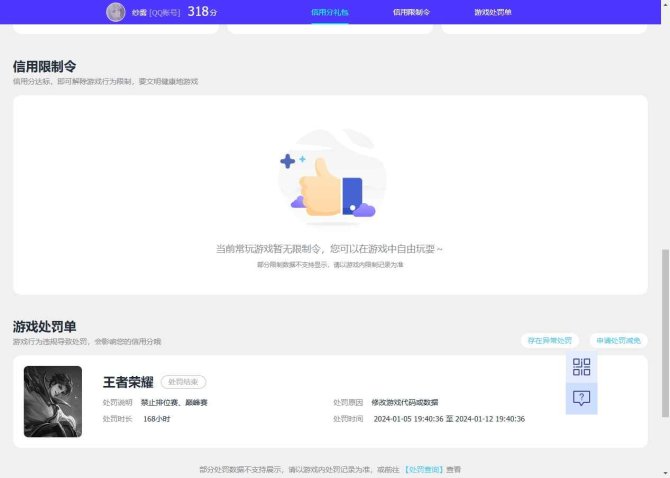The height and width of the screenshot is (478, 670).
Task: Click the 王者荣耀 game title
Action: click(128, 382)
